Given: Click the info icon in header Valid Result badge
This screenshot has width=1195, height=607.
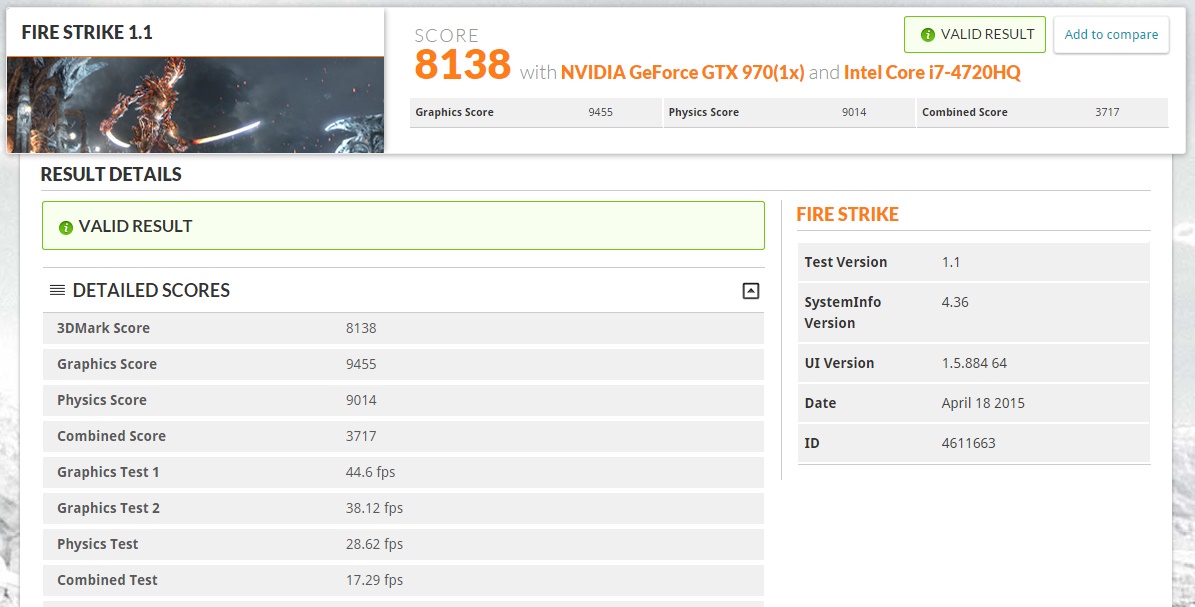Looking at the screenshot, I should pyautogui.click(x=927, y=34).
